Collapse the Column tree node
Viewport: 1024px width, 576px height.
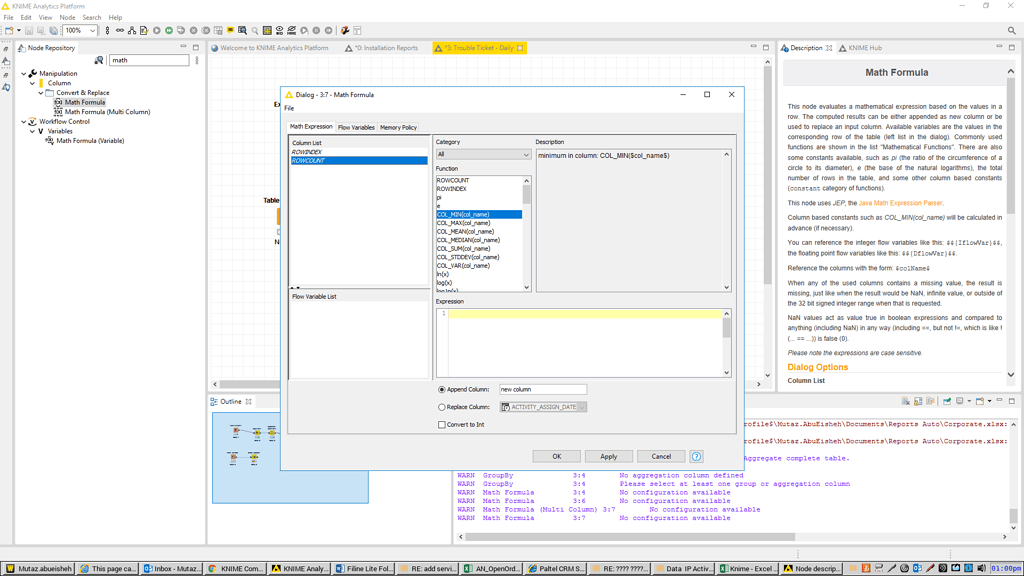pyautogui.click(x=33, y=84)
